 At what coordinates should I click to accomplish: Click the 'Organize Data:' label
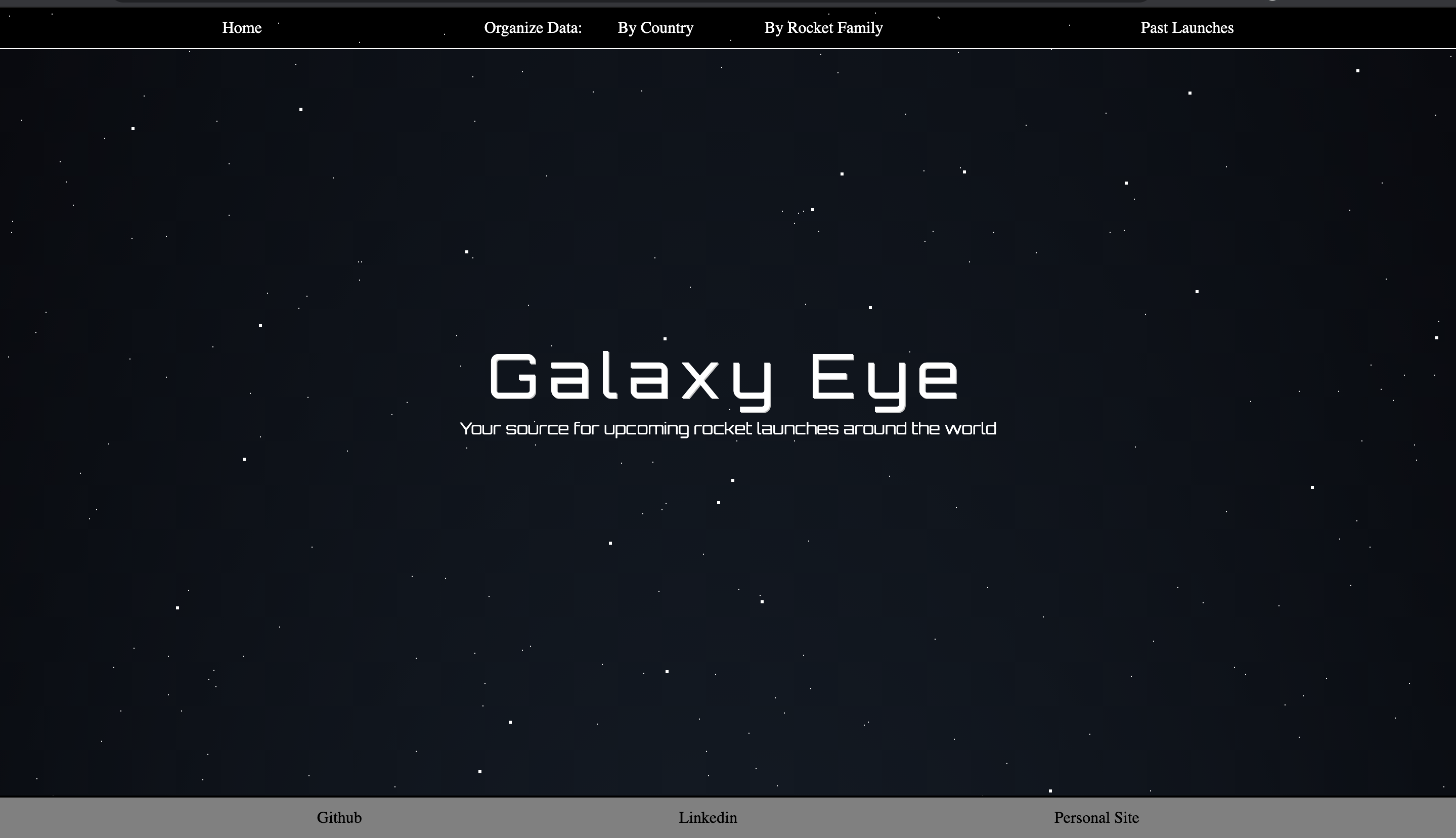coord(533,28)
